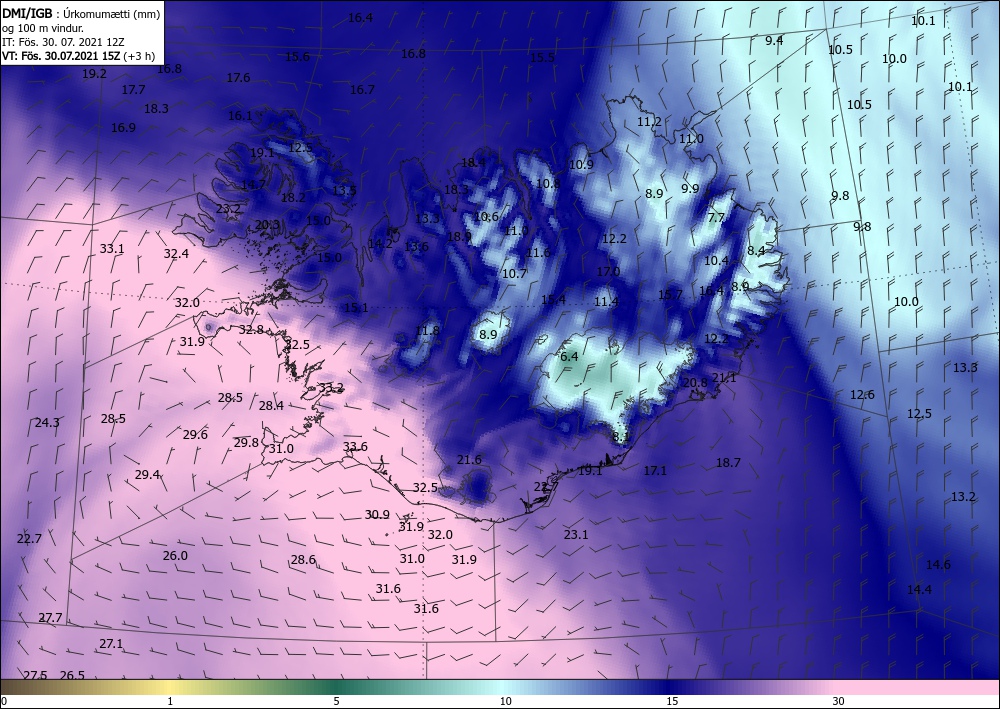Click the 26.0 value on the map

[x=175, y=556]
